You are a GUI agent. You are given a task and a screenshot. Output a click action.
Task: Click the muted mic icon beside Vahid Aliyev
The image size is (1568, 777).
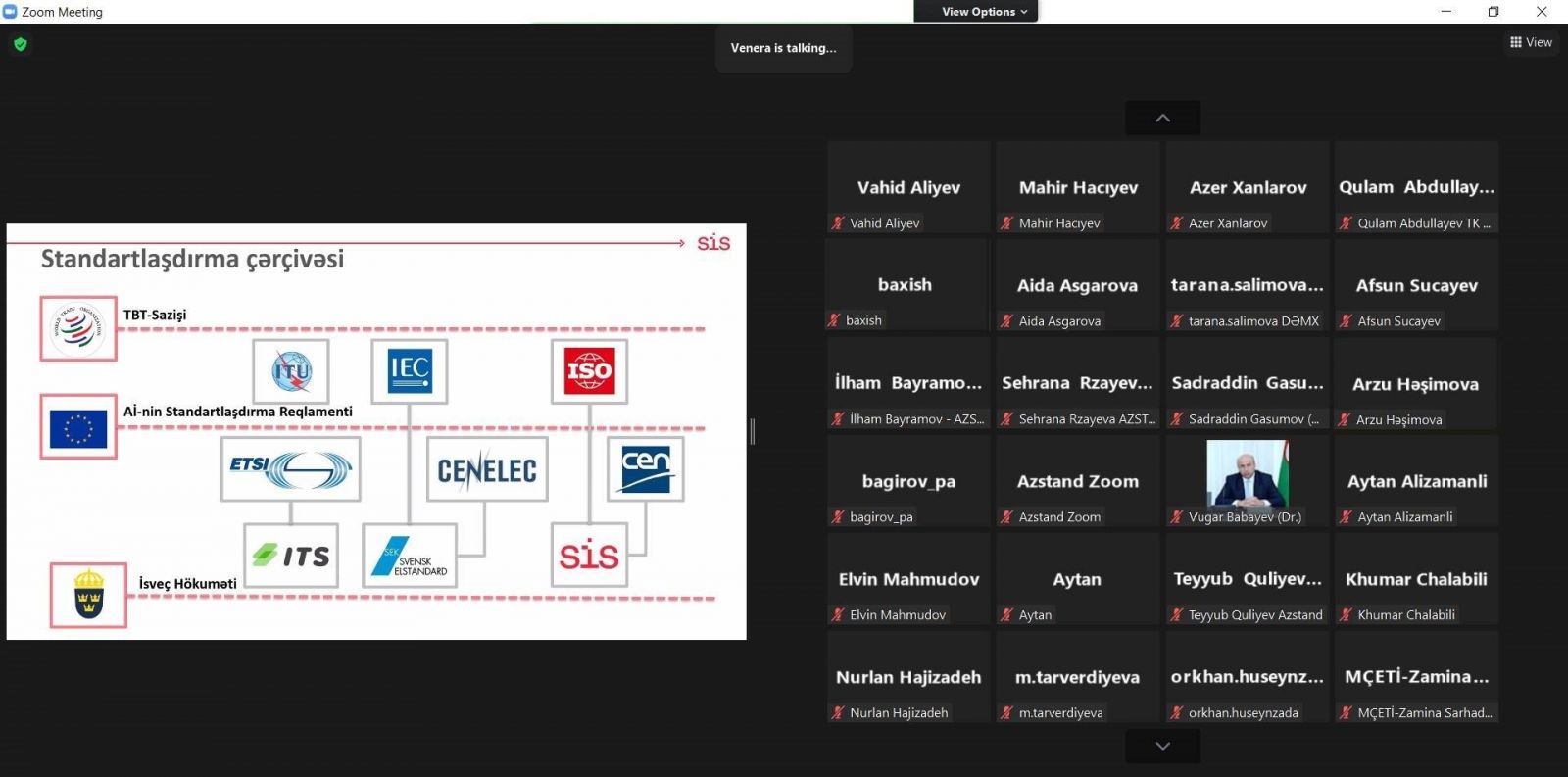tap(838, 223)
